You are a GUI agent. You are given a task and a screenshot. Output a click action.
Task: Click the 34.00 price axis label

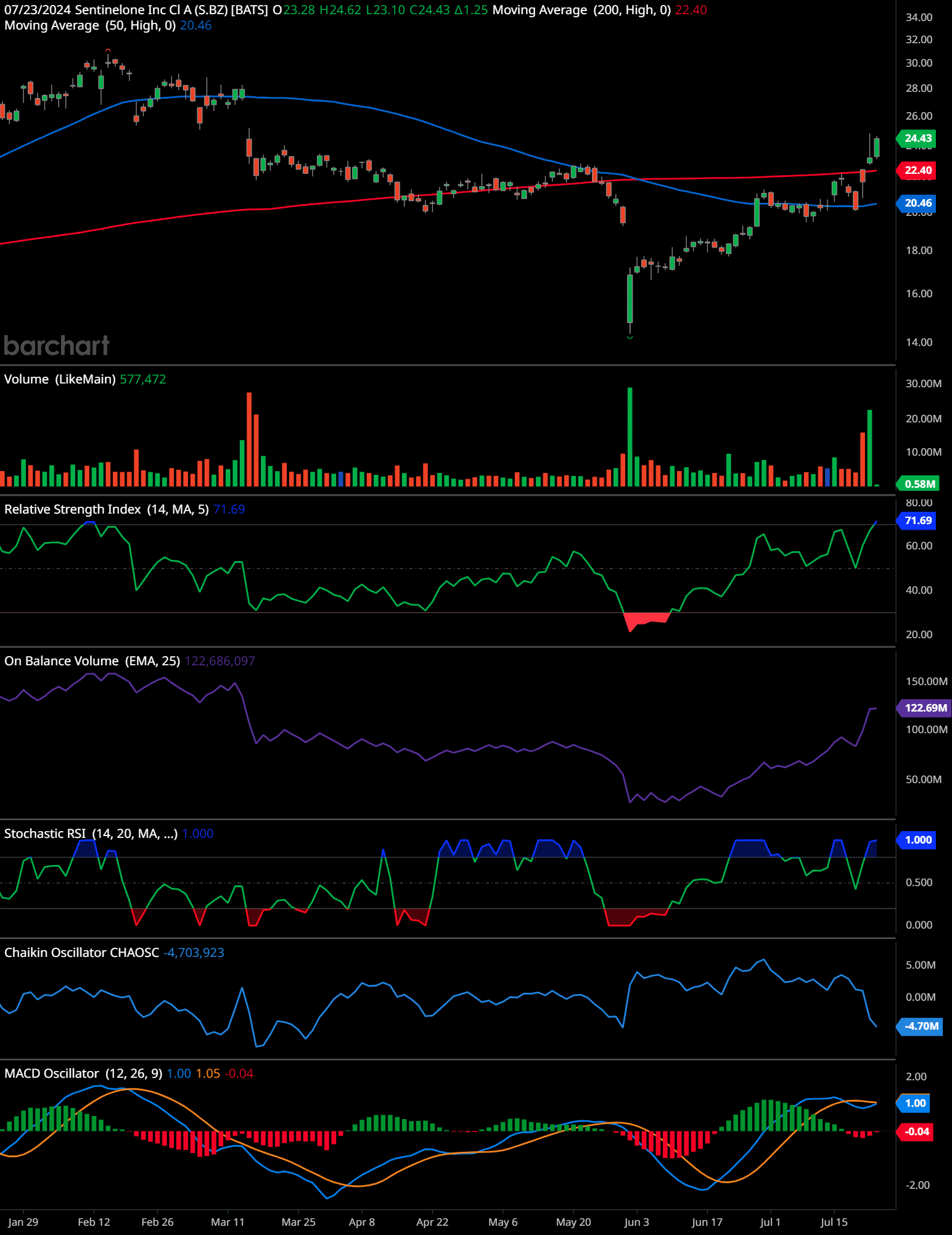point(919,17)
